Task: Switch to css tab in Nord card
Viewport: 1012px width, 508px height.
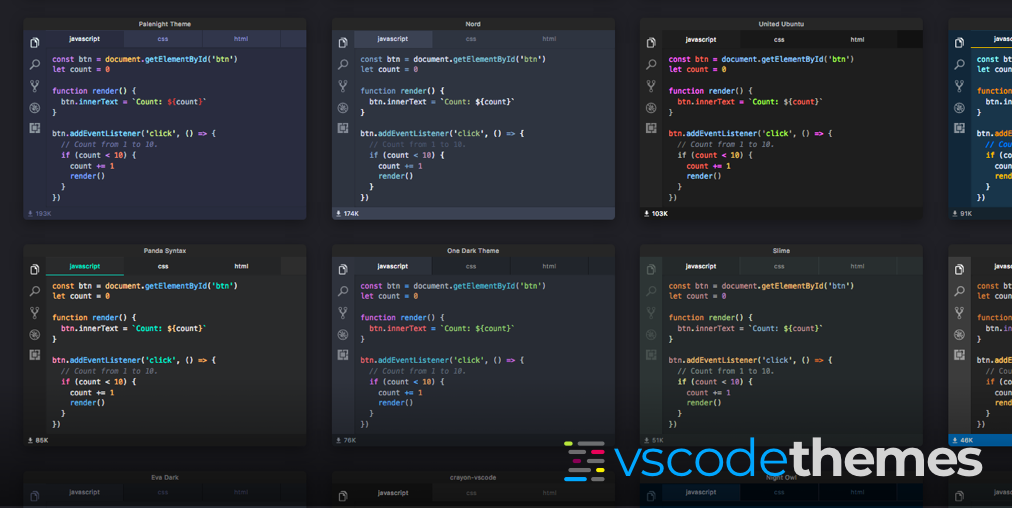Action: tap(471, 39)
